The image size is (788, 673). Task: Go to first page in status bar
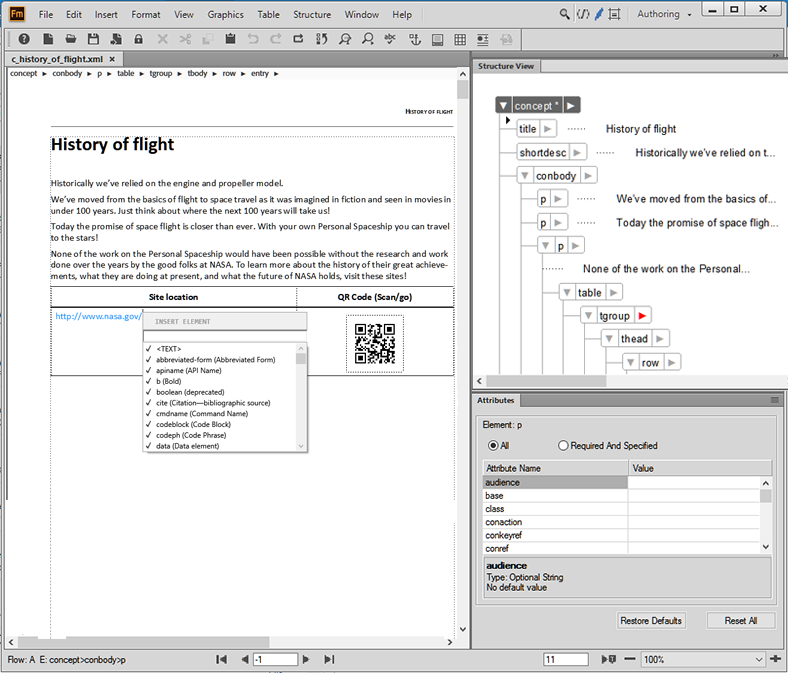[221, 659]
